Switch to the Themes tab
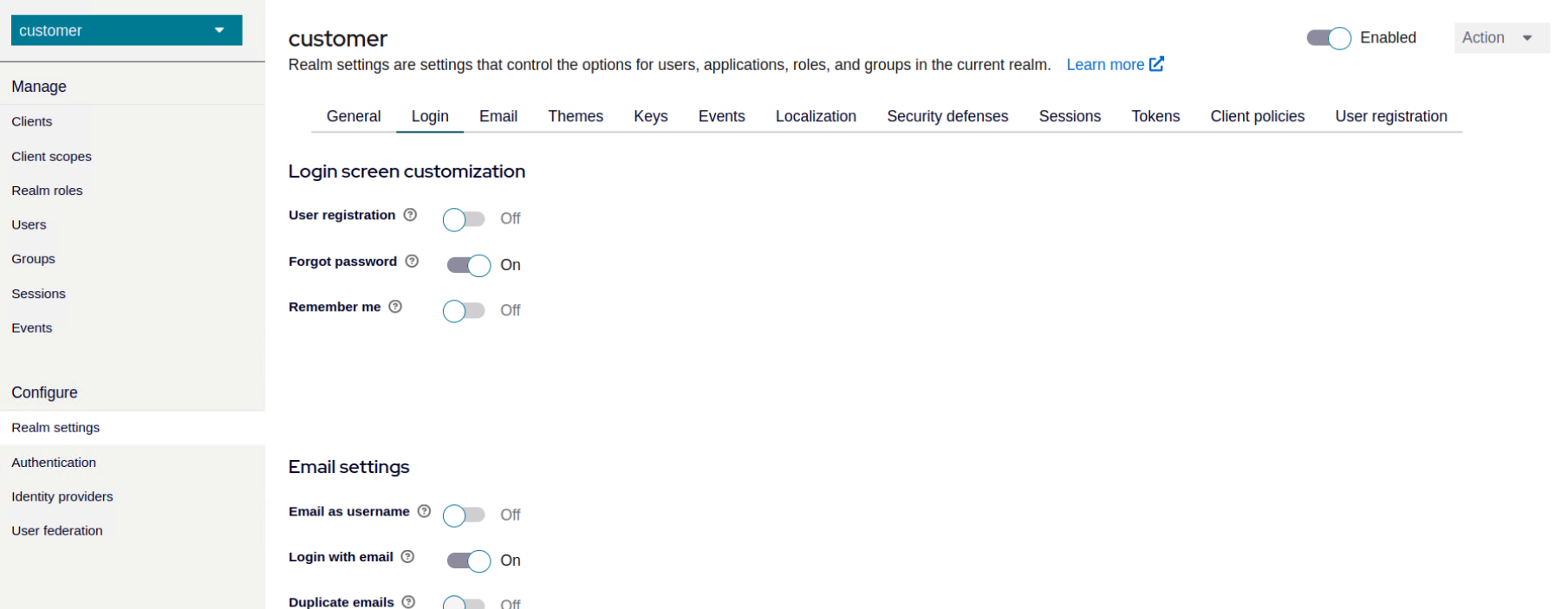The width and height of the screenshot is (1568, 609). 575,116
